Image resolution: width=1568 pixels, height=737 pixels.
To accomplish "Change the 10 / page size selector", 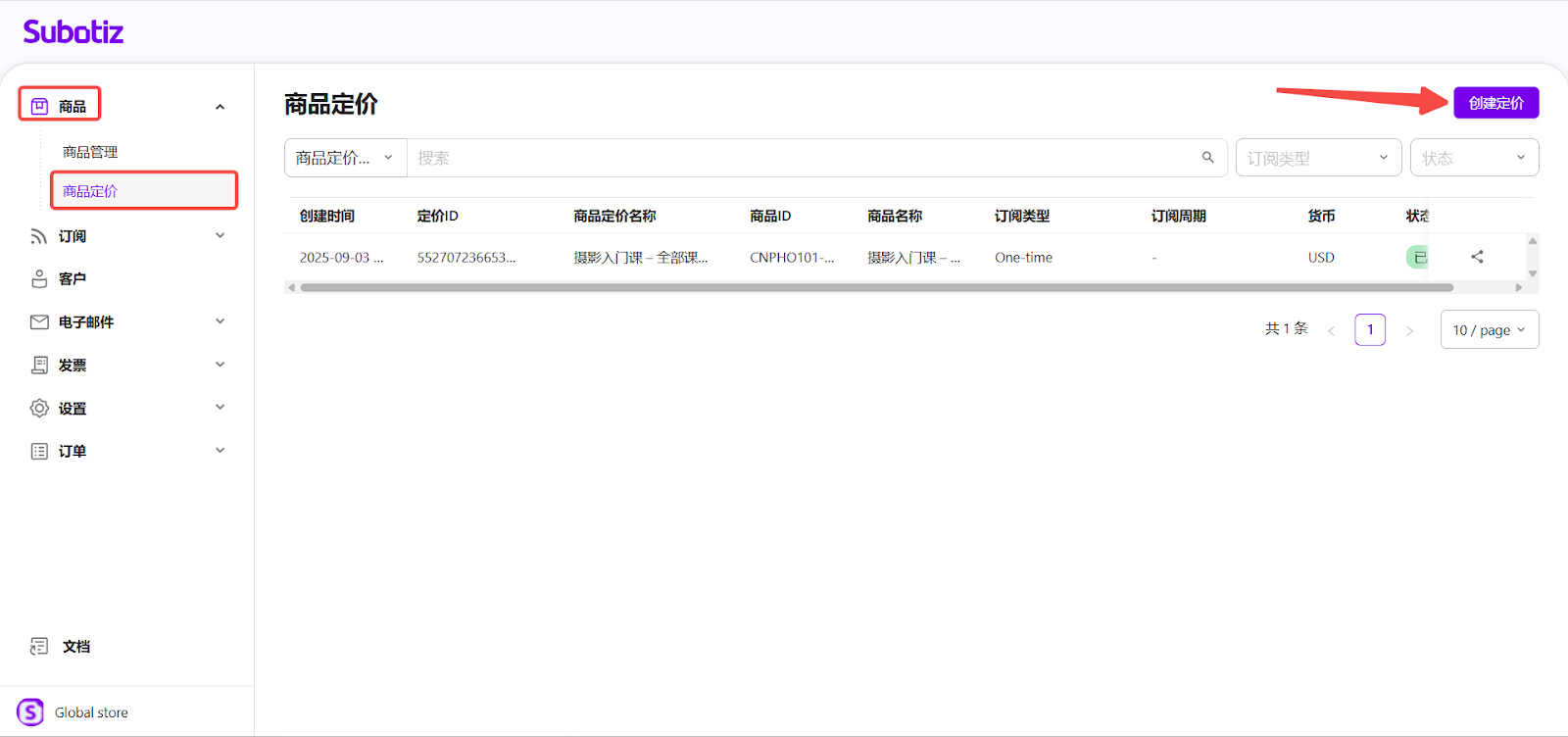I will point(1489,330).
